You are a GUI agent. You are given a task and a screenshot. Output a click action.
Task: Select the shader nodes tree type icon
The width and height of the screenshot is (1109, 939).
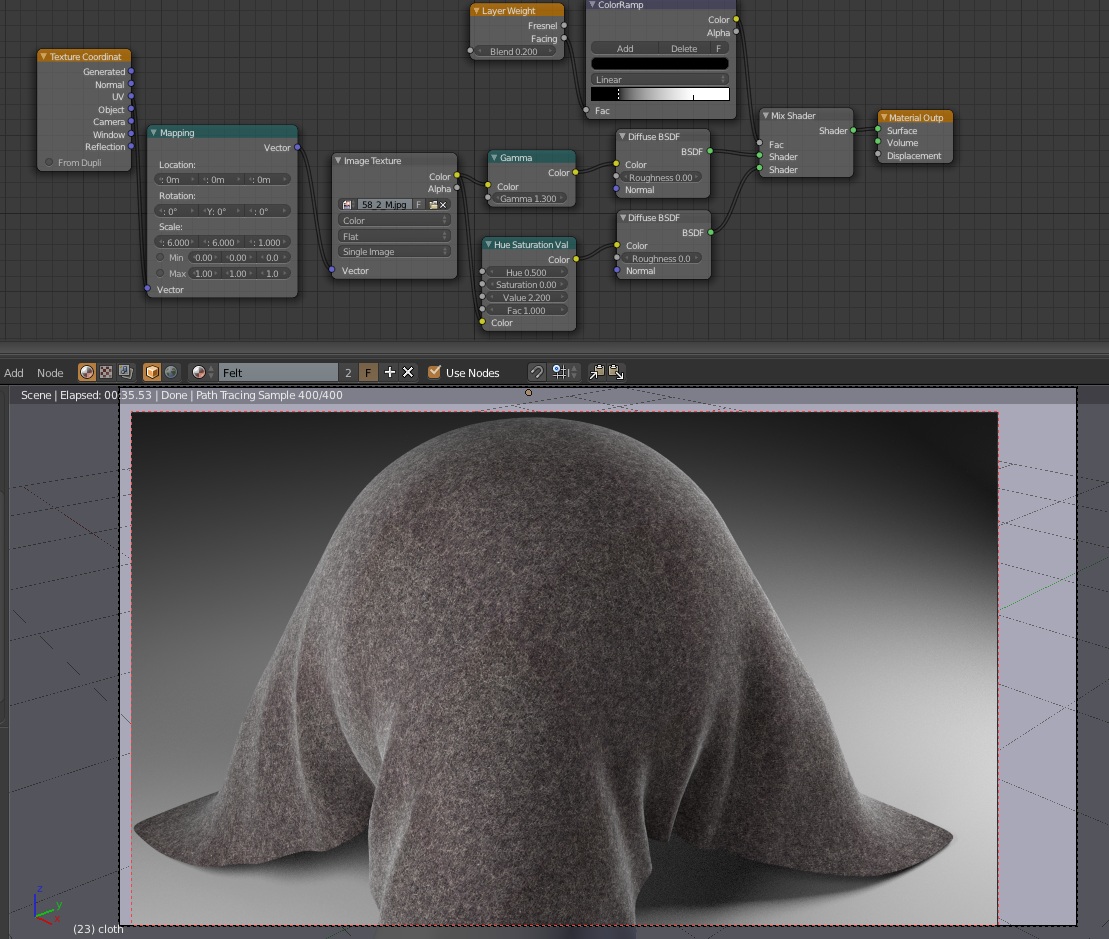tap(87, 372)
